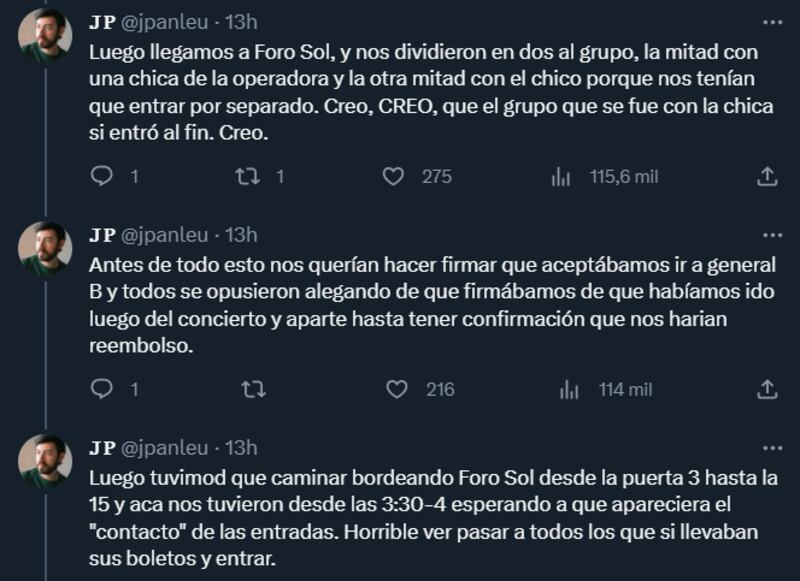Open more options on the third tweet
The width and height of the screenshot is (800, 581).
[772, 447]
